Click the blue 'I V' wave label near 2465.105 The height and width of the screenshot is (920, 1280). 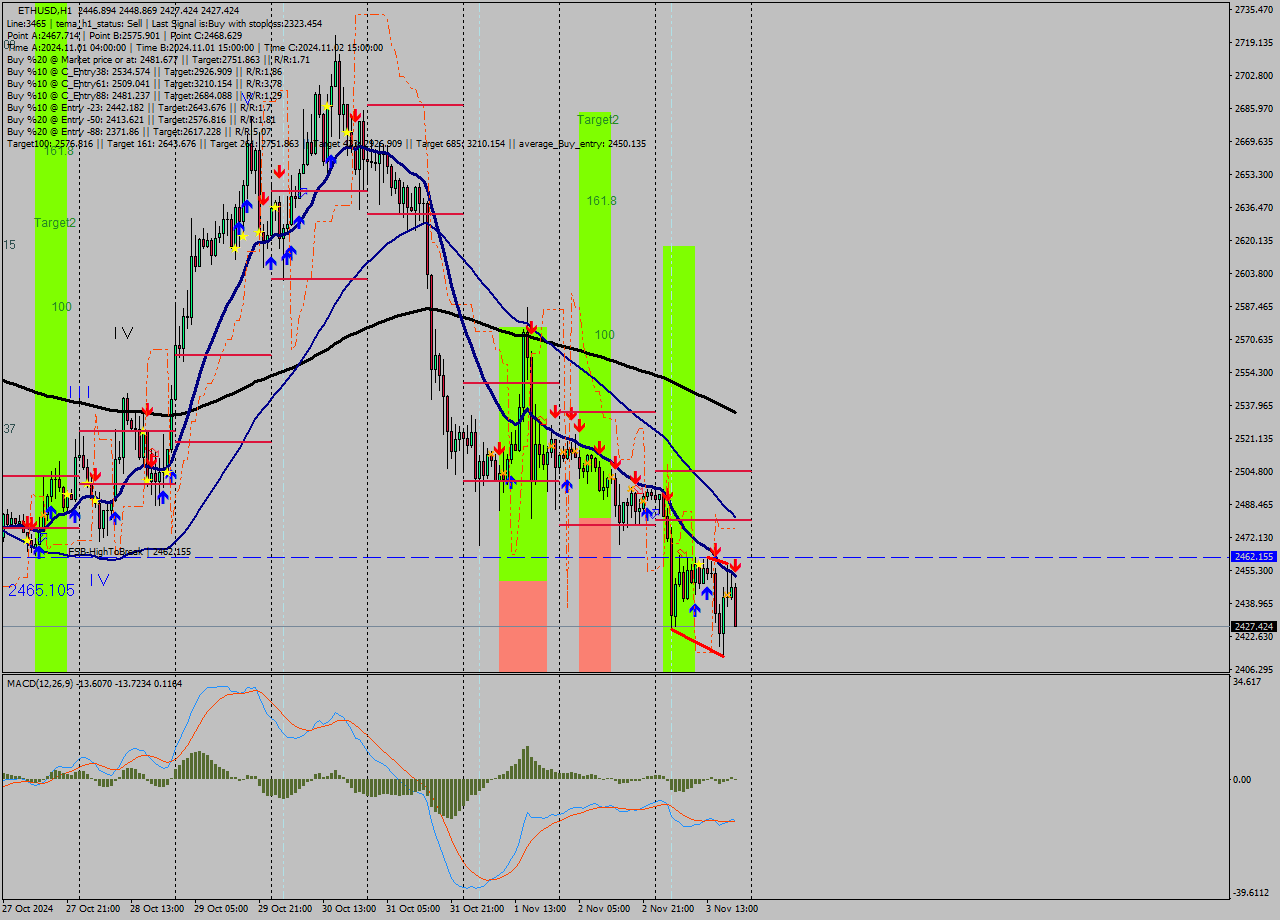coord(99,579)
